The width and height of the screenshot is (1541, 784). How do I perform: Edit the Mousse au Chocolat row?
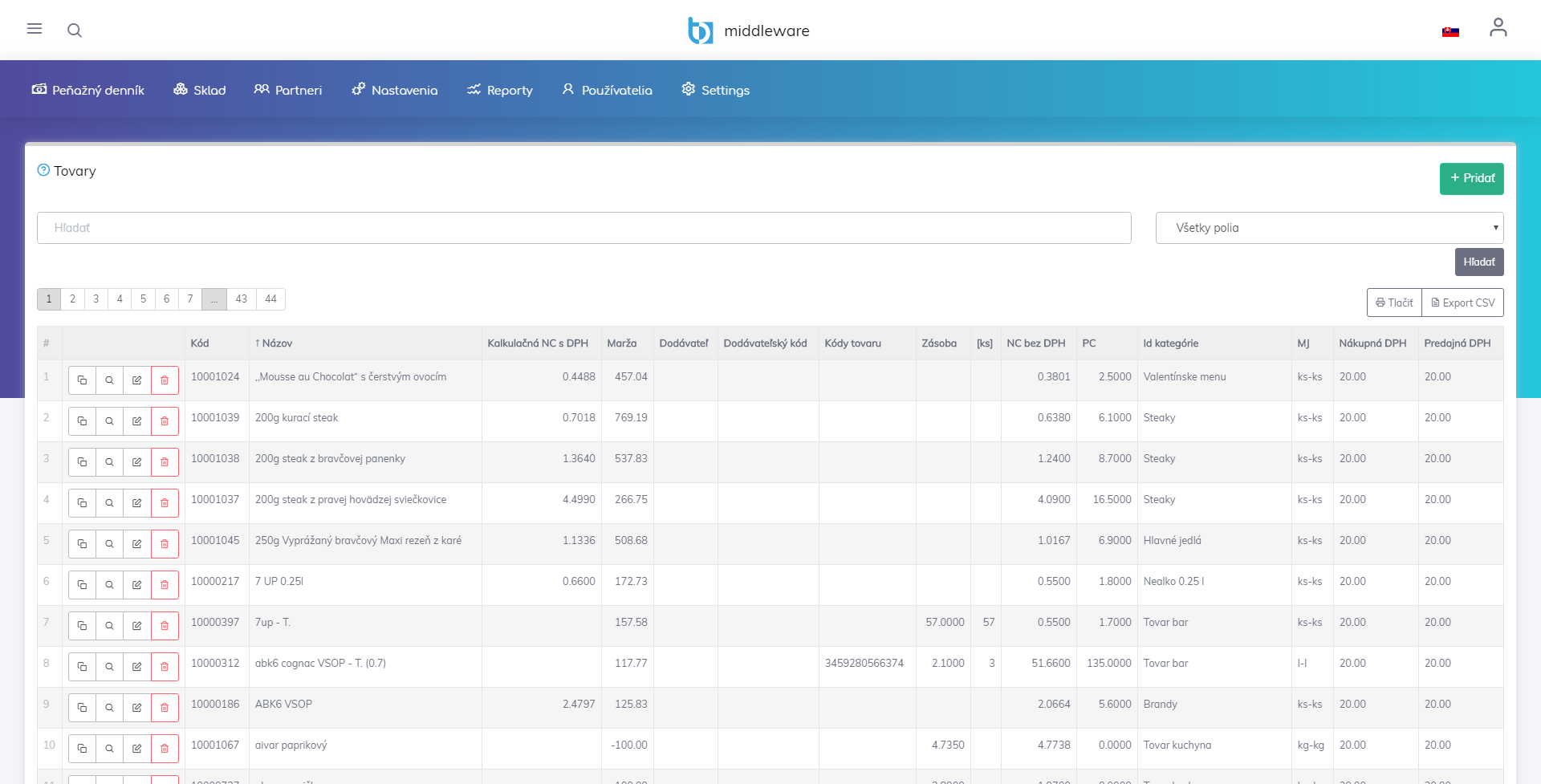[136, 380]
